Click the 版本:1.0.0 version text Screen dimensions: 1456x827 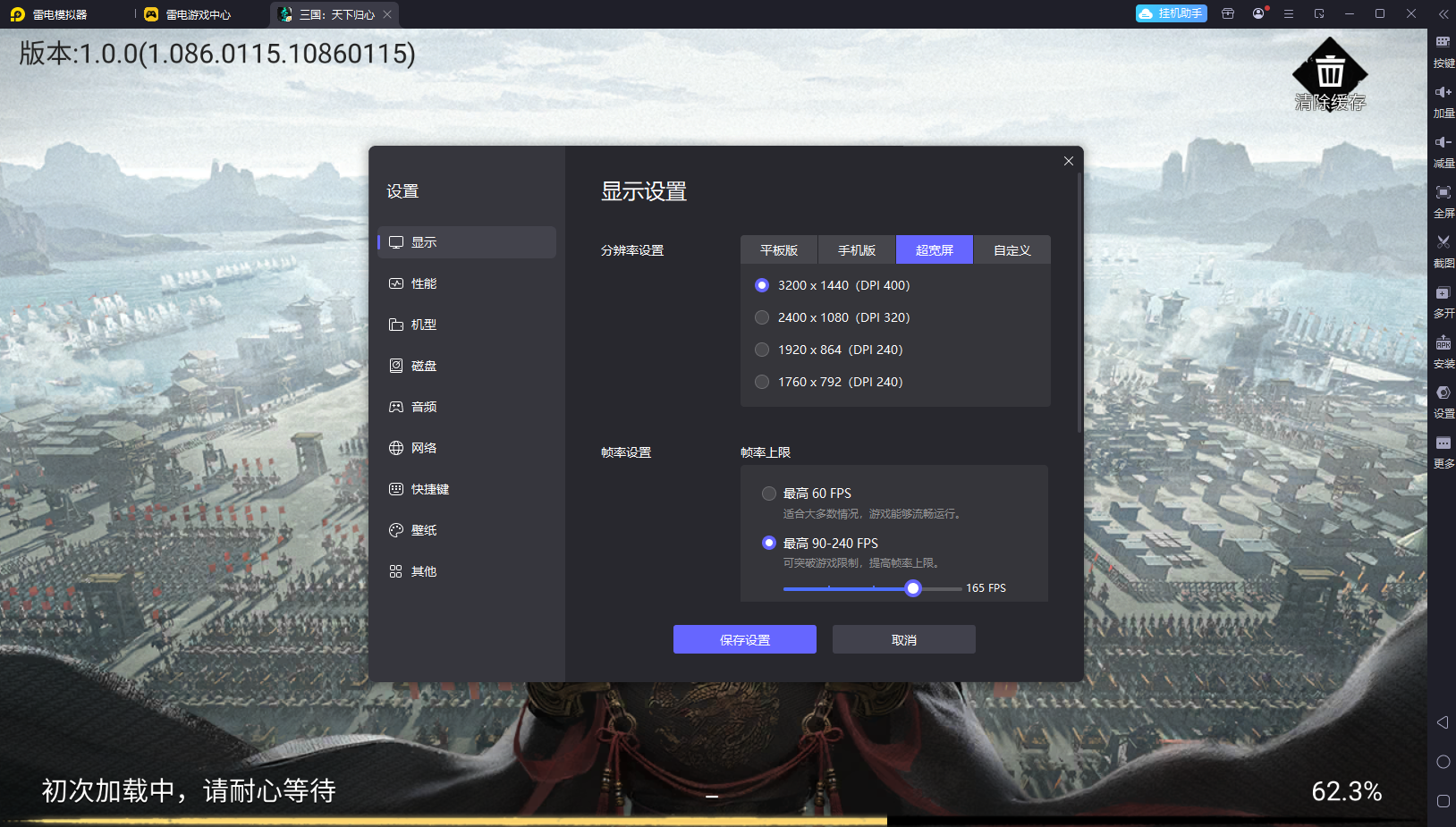[217, 54]
